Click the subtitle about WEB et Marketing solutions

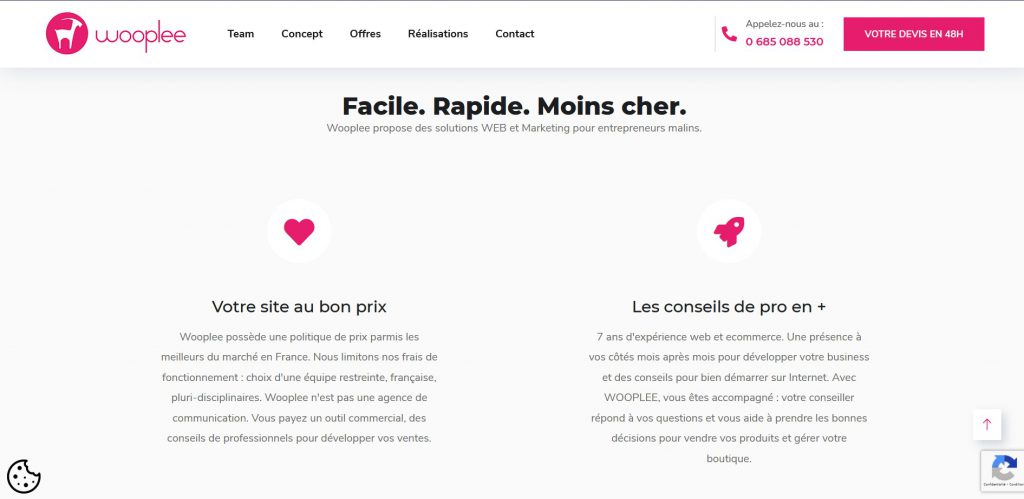514,128
